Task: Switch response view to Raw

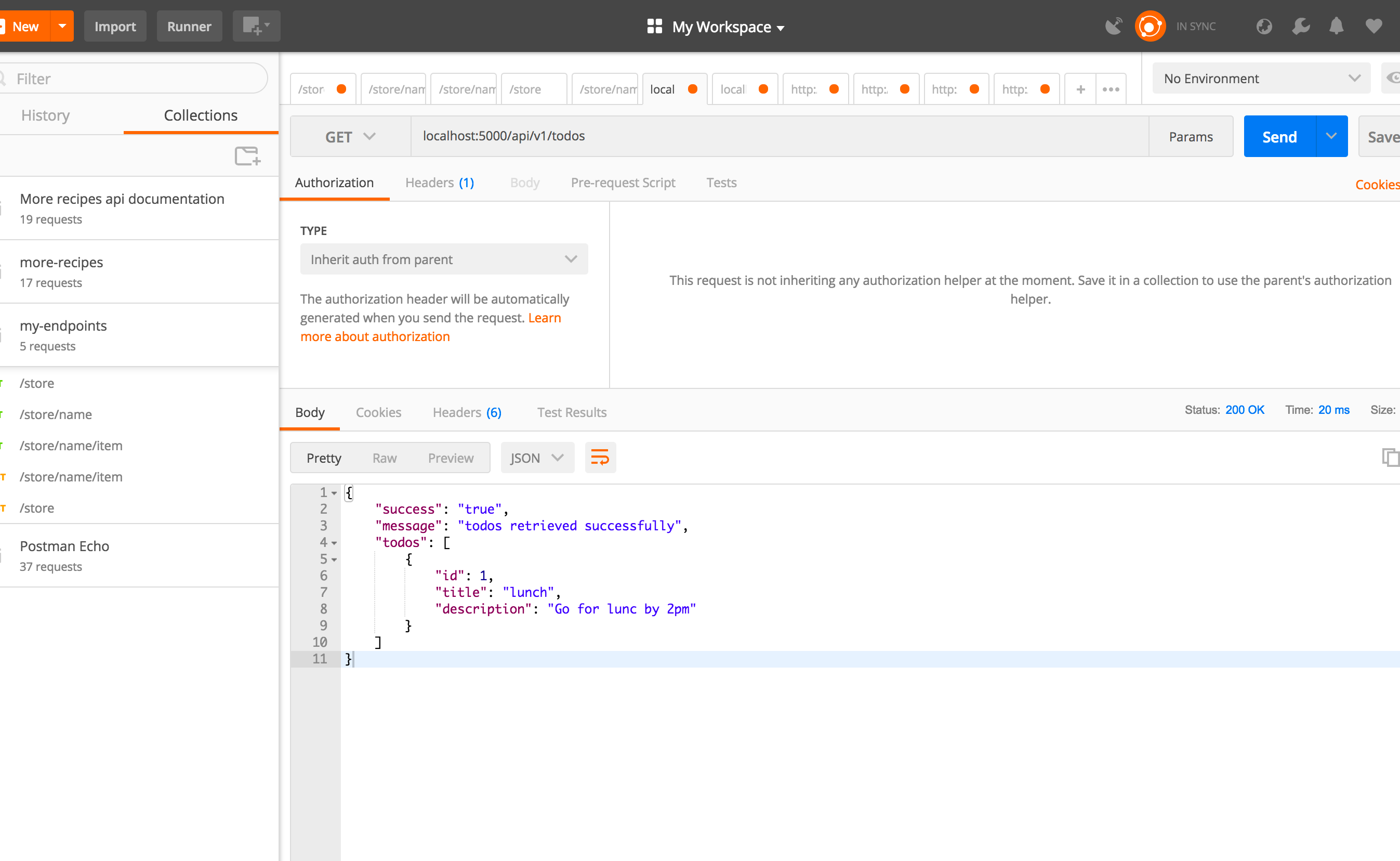Action: pyautogui.click(x=384, y=459)
